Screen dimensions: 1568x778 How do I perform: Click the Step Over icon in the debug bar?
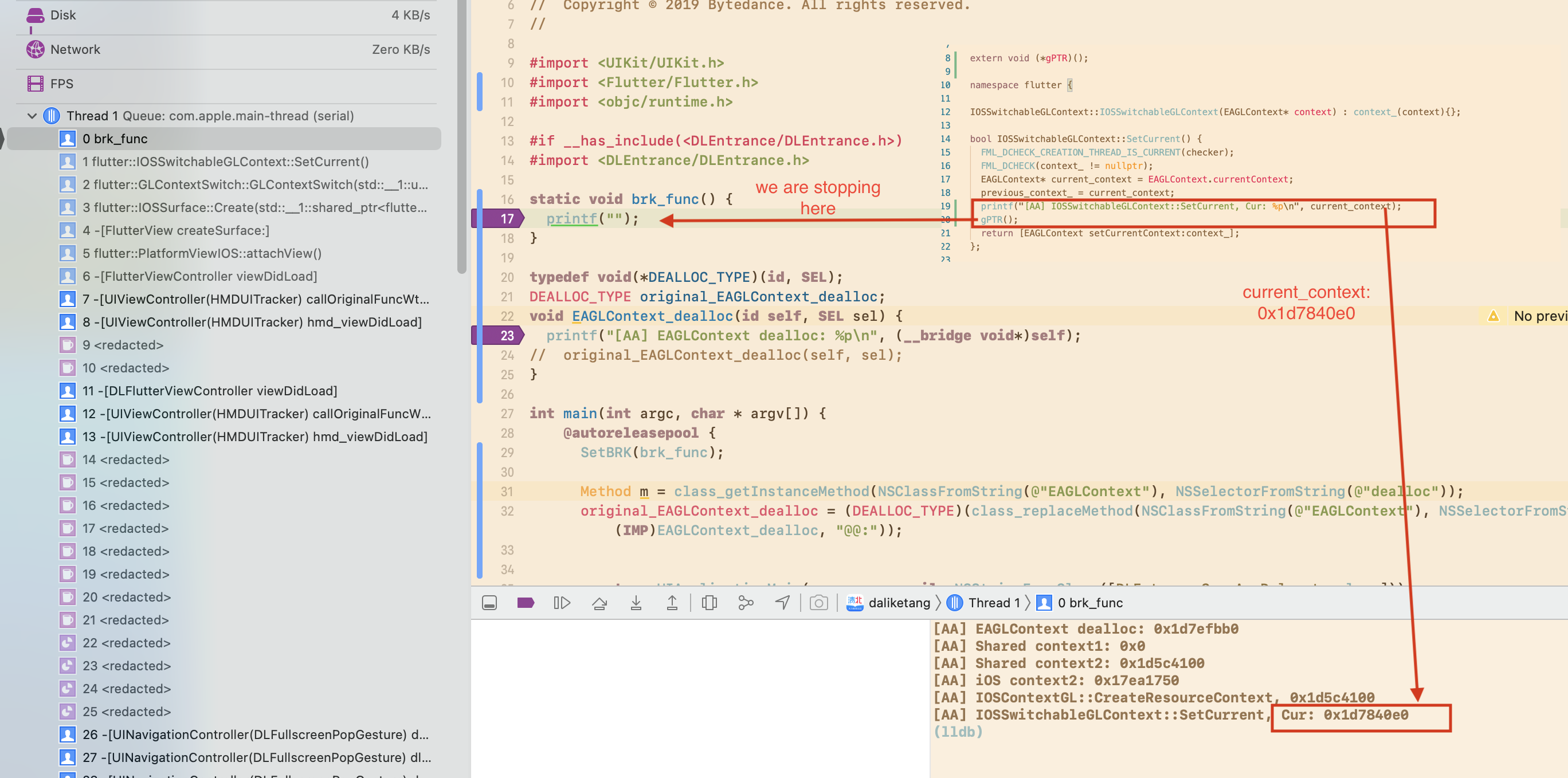[x=600, y=602]
